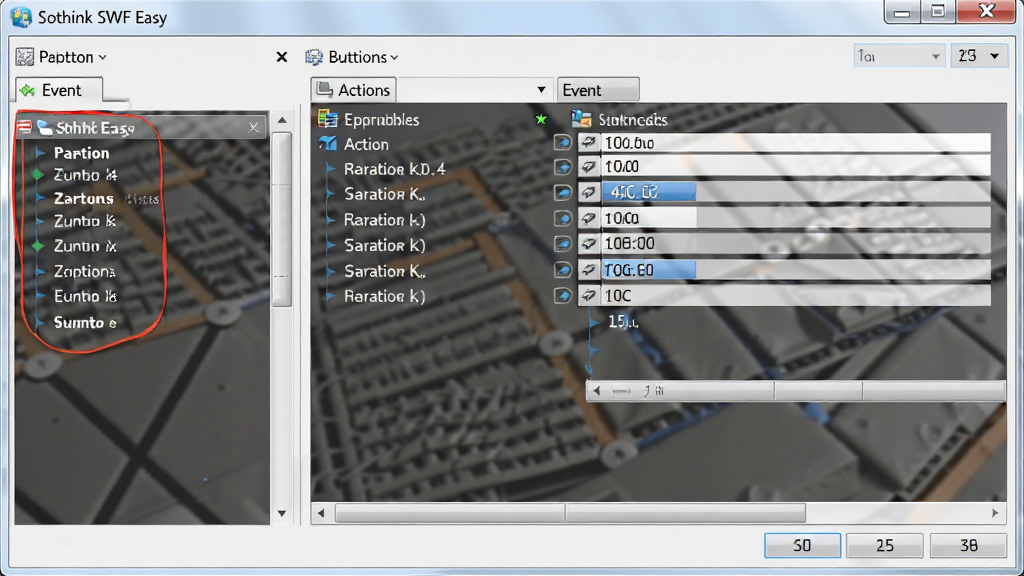
Task: Click the Sothink SWF Easy title bar icon
Action: coord(21,17)
